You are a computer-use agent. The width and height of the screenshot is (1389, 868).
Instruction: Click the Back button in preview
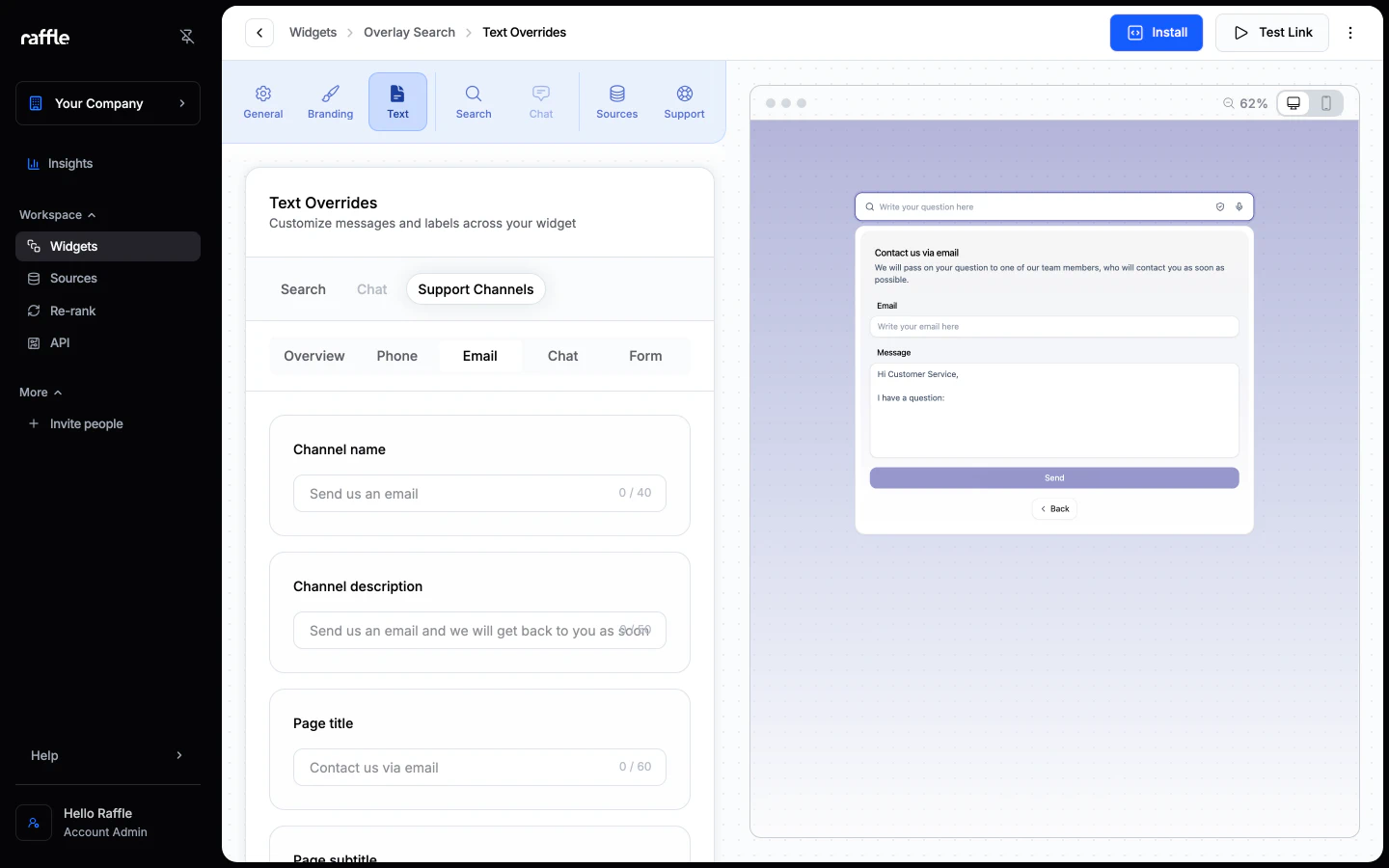(1054, 509)
